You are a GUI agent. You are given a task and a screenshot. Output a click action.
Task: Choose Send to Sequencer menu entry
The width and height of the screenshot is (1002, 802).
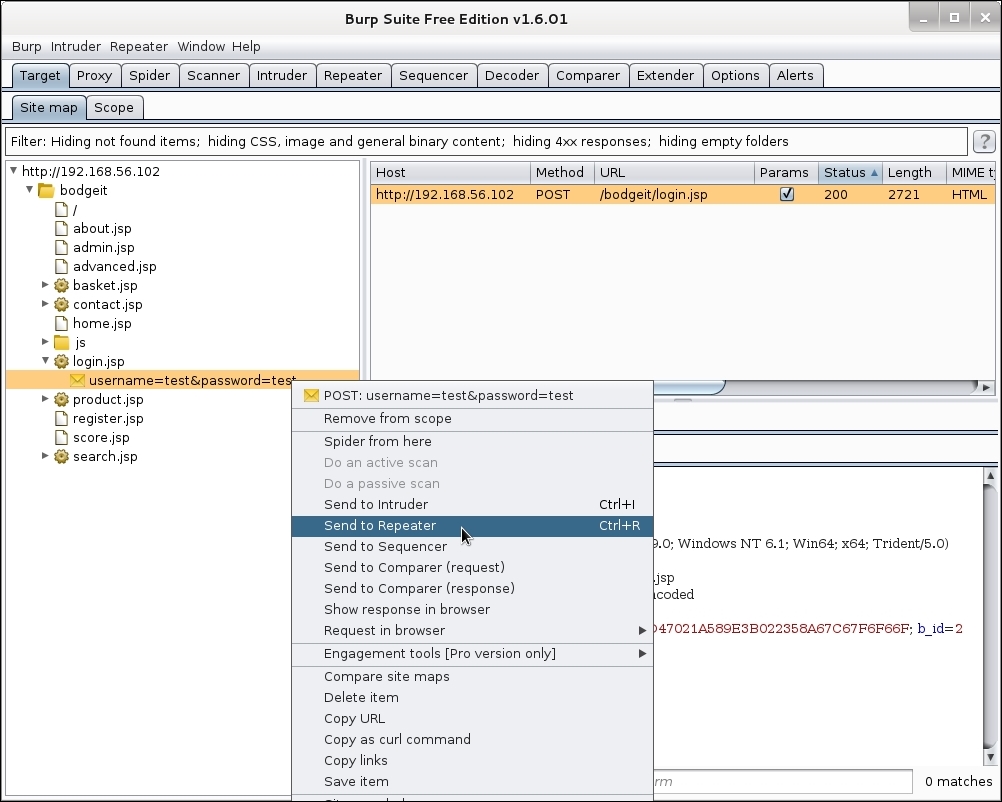472,547
